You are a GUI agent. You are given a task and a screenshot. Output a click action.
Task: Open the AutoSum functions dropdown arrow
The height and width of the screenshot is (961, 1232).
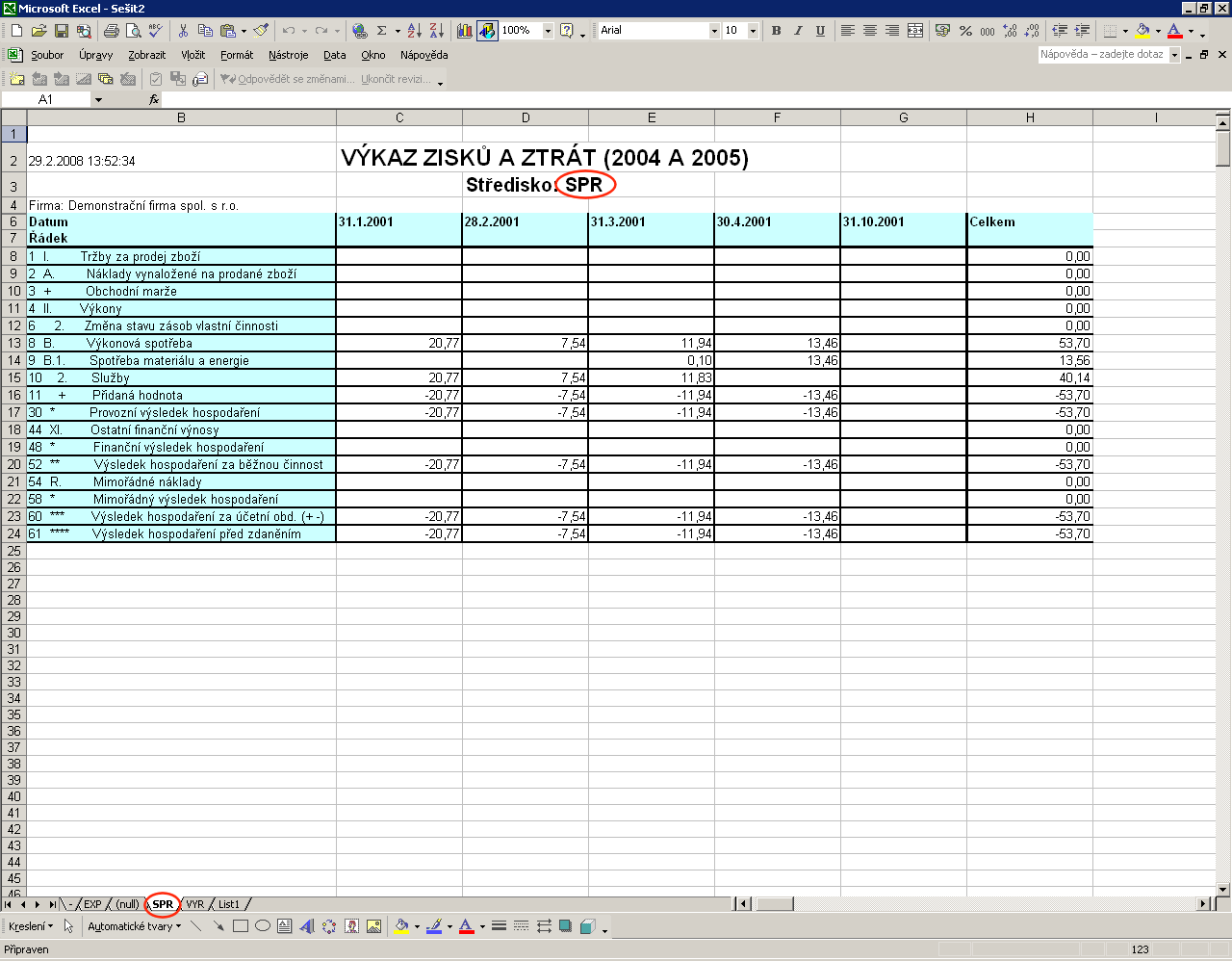tap(397, 31)
